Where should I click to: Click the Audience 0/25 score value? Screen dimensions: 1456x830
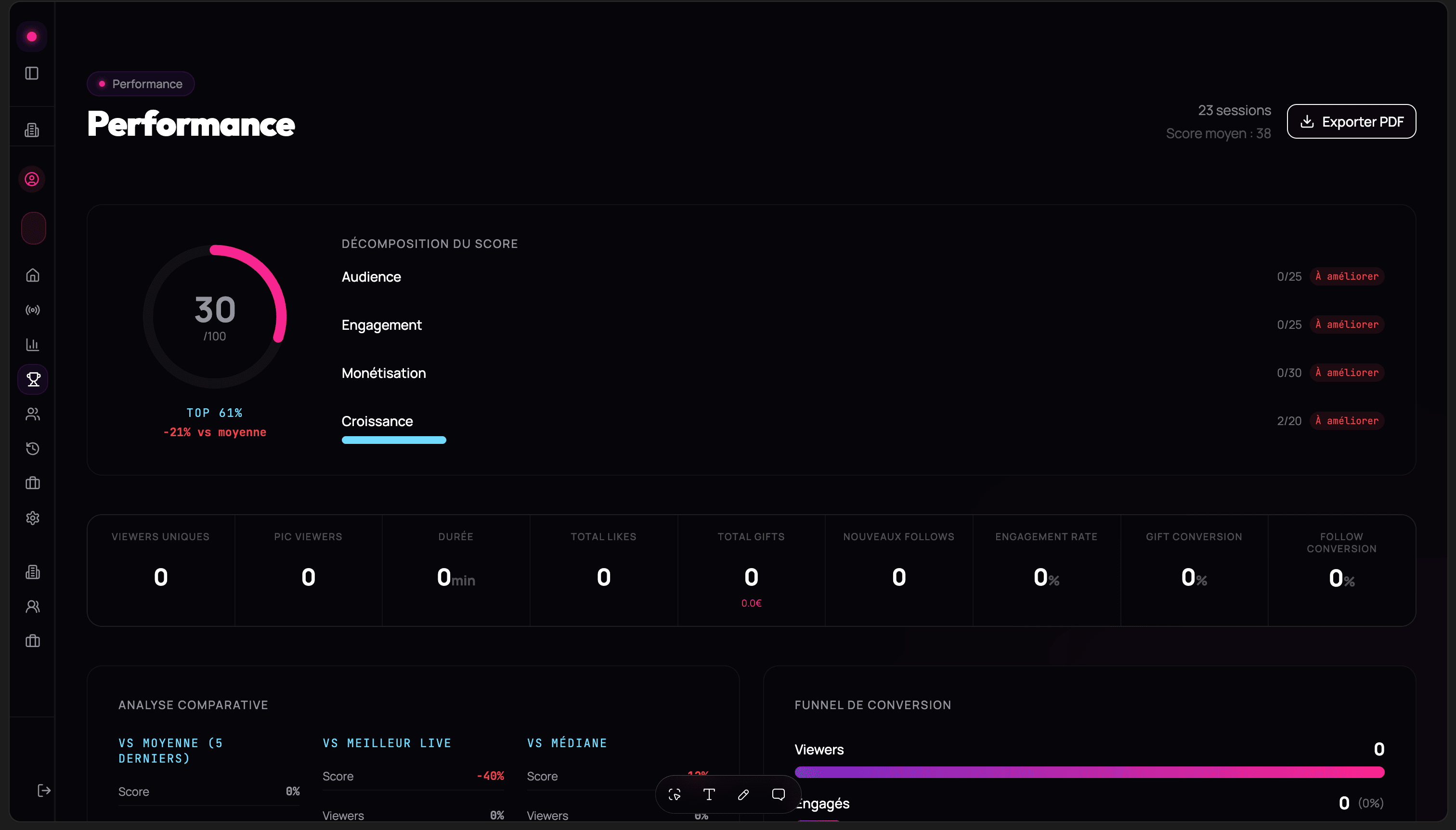pos(1289,276)
